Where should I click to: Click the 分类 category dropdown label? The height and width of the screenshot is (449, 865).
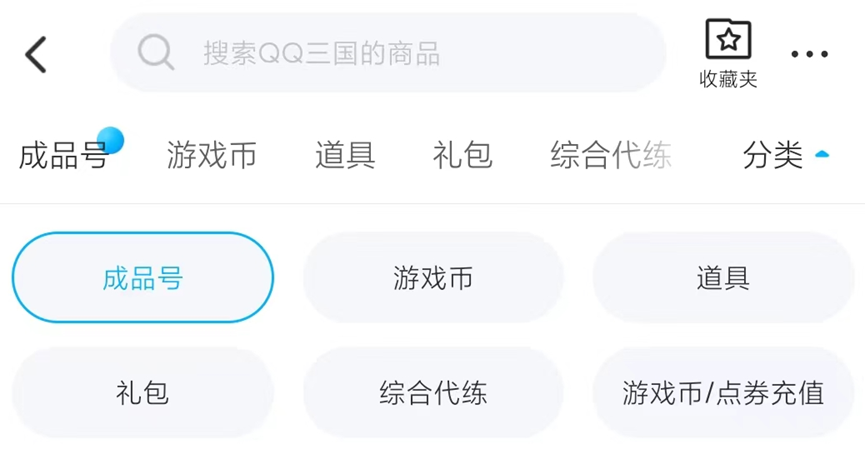(x=773, y=155)
